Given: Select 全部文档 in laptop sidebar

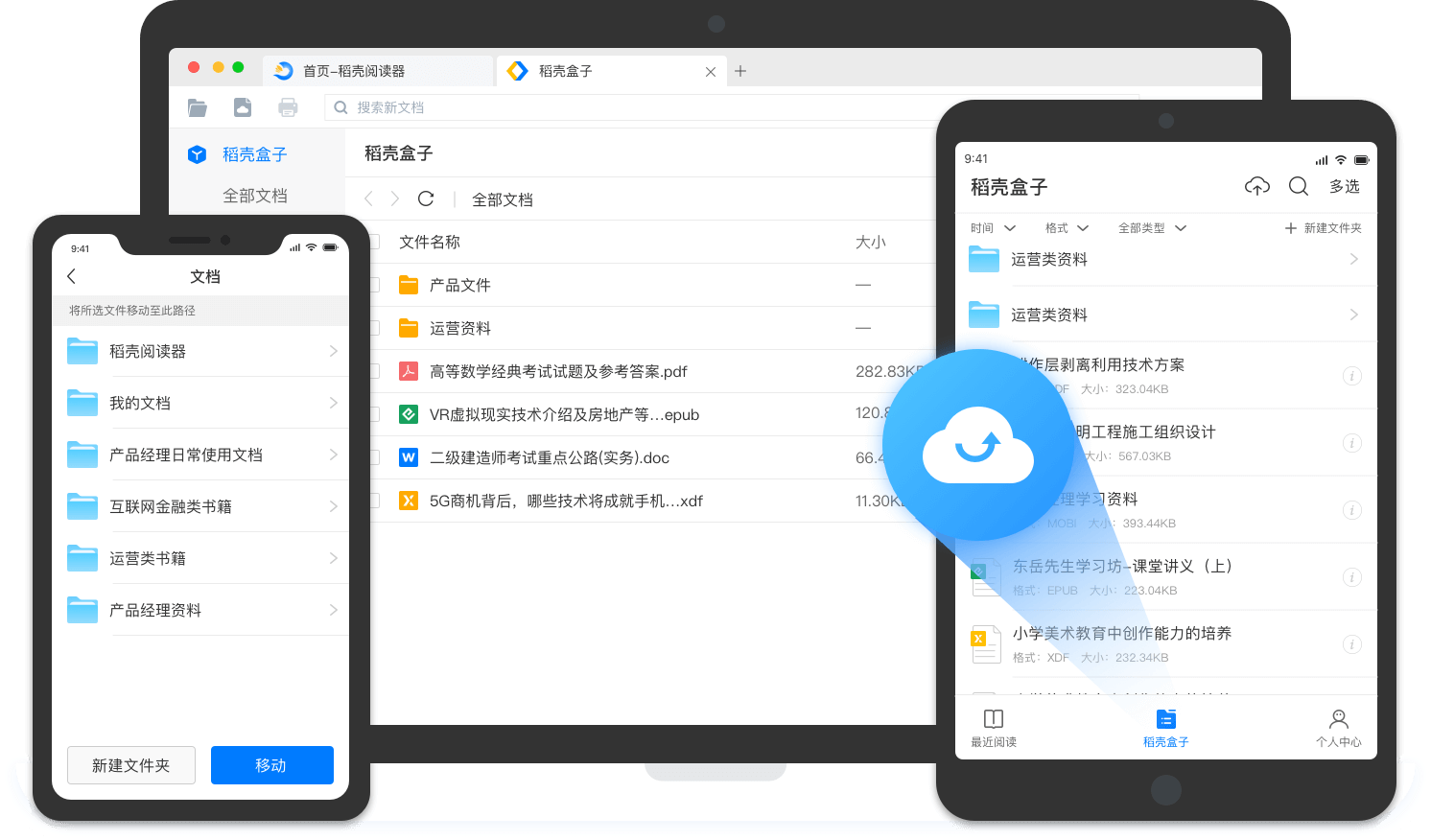Looking at the screenshot, I should click(255, 196).
